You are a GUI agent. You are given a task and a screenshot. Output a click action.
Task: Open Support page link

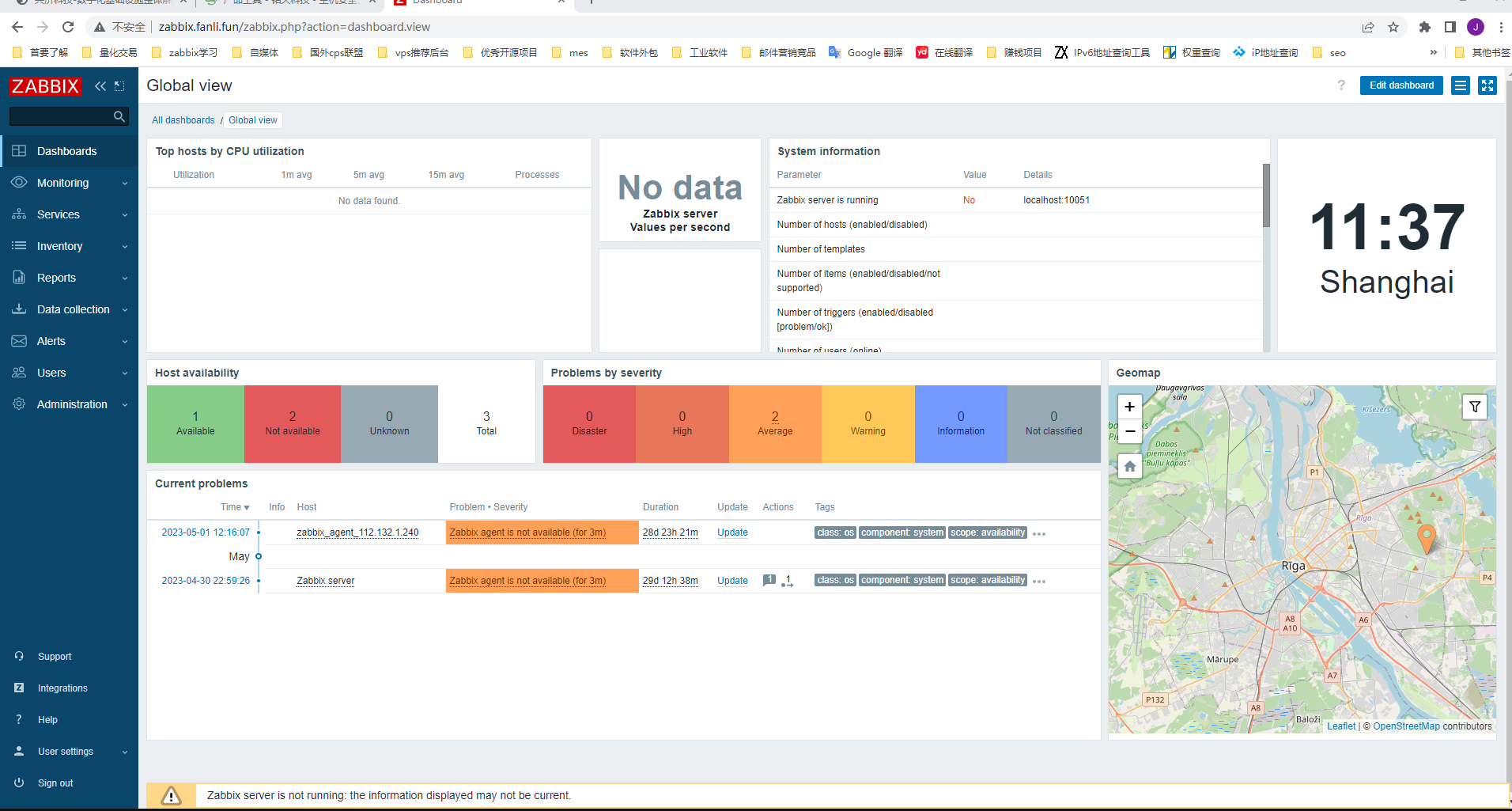pyautogui.click(x=55, y=657)
